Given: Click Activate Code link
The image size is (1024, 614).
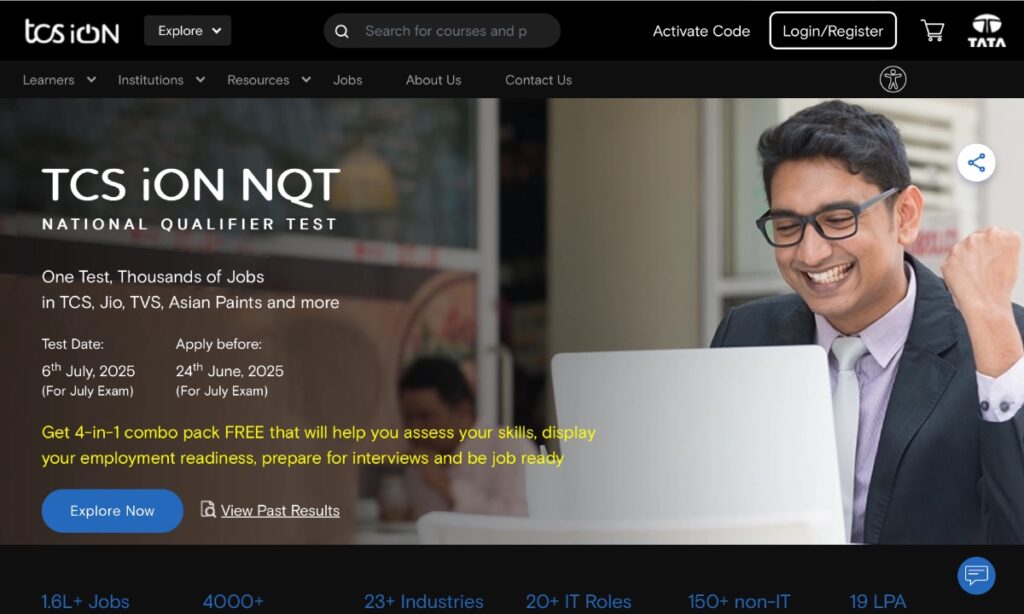Looking at the screenshot, I should coord(701,31).
